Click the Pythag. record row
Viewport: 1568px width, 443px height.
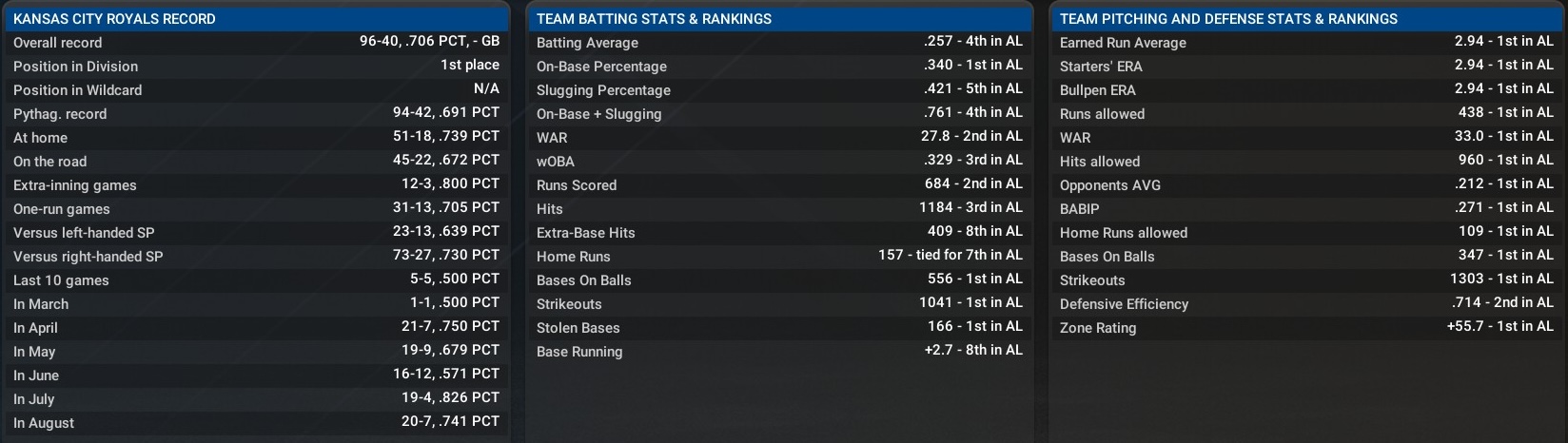pyautogui.click(x=256, y=114)
